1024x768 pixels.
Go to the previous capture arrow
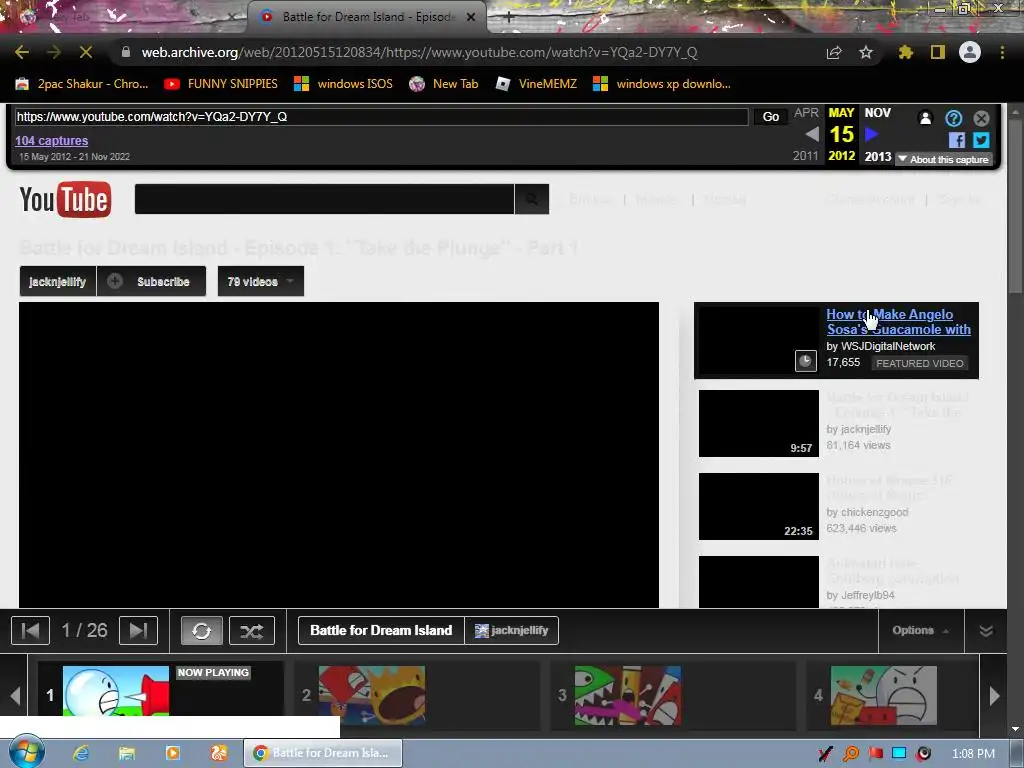point(812,135)
